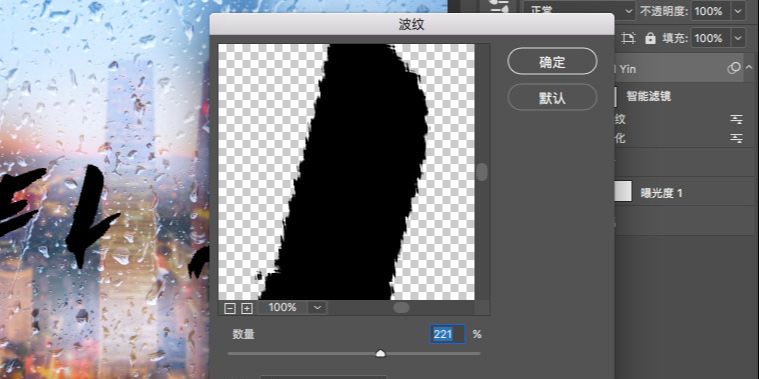The image size is (759, 379).
Task: Click the 波纹 dialog title bar
Action: click(411, 25)
